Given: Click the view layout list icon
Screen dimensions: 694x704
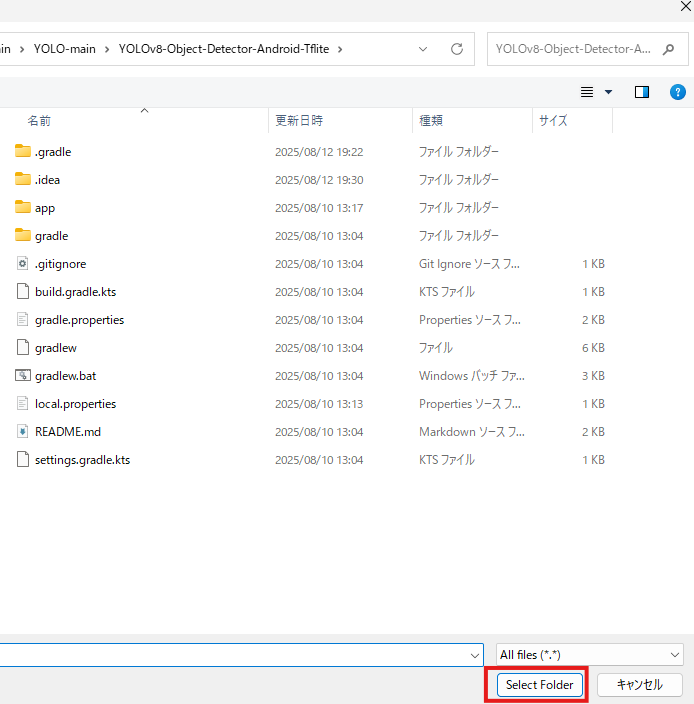Looking at the screenshot, I should 587,92.
